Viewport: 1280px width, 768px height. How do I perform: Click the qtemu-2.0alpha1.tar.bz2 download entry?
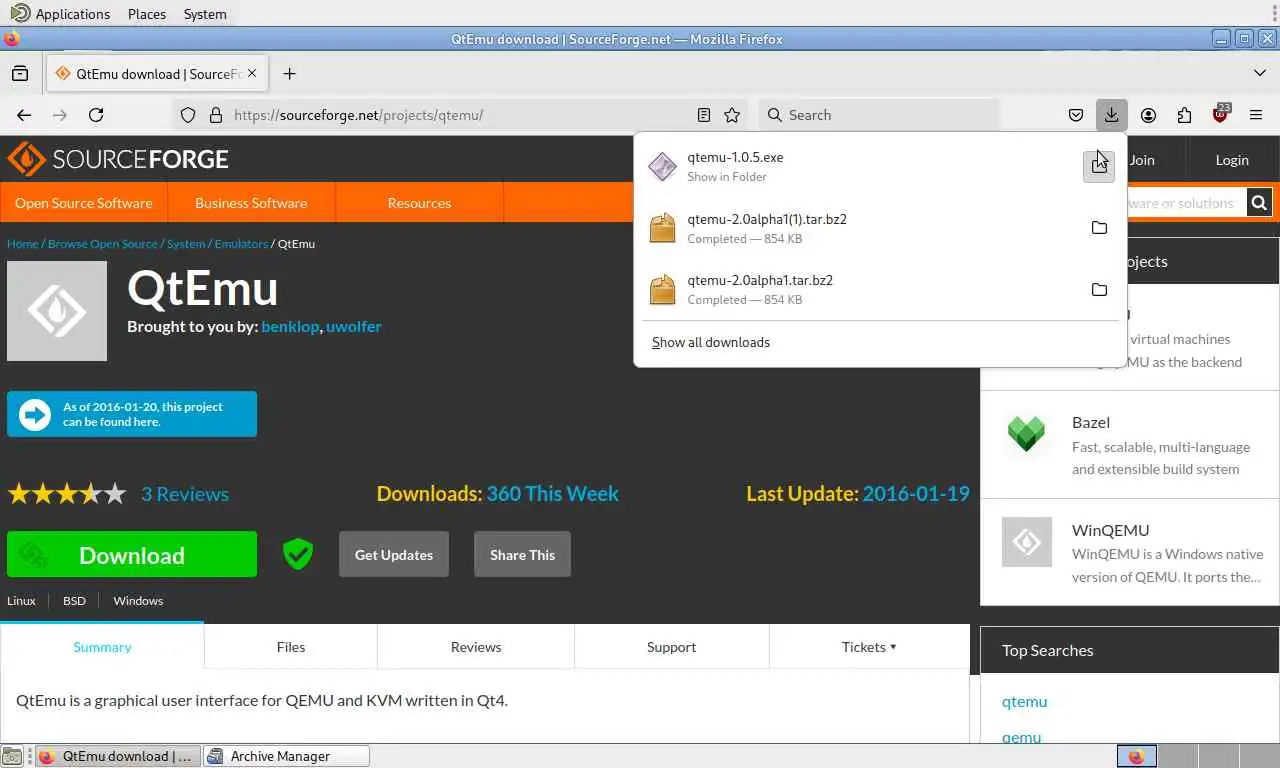click(x=860, y=289)
